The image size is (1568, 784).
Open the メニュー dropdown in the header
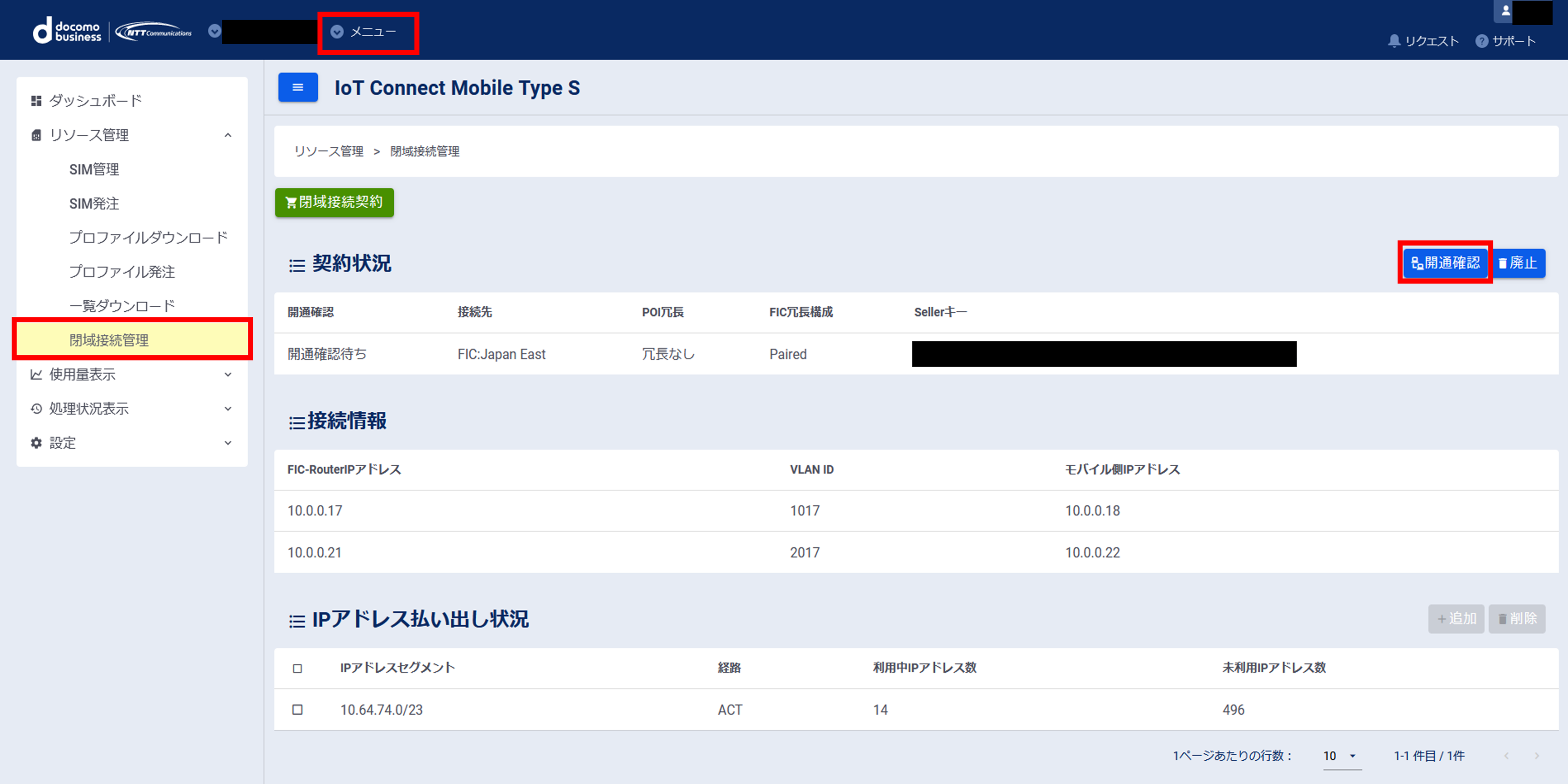pyautogui.click(x=364, y=32)
